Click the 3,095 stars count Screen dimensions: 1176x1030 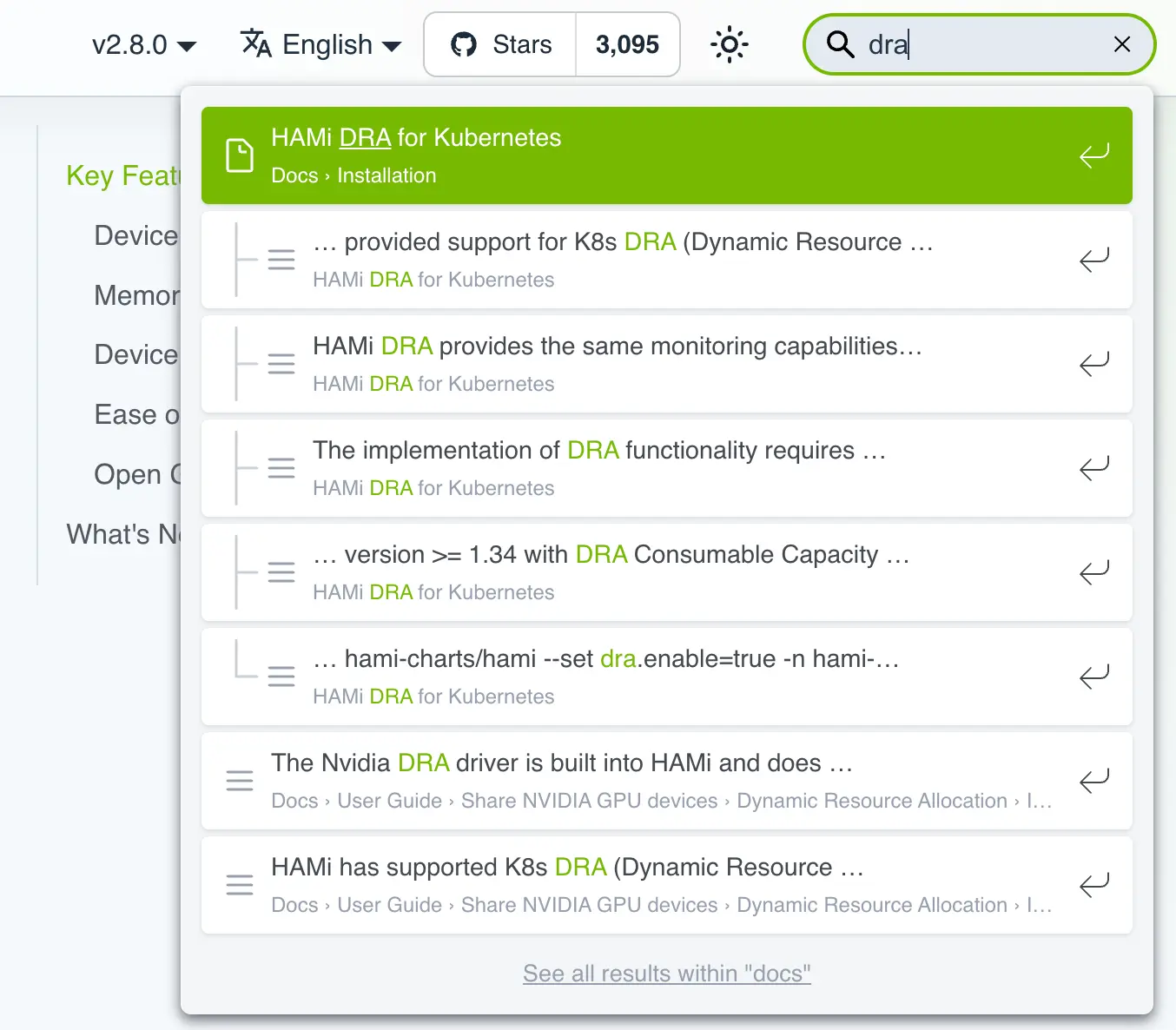point(628,44)
